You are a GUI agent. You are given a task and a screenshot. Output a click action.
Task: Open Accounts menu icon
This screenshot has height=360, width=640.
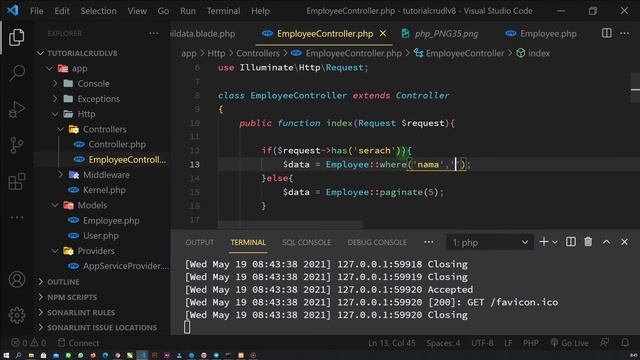click(x=16, y=280)
